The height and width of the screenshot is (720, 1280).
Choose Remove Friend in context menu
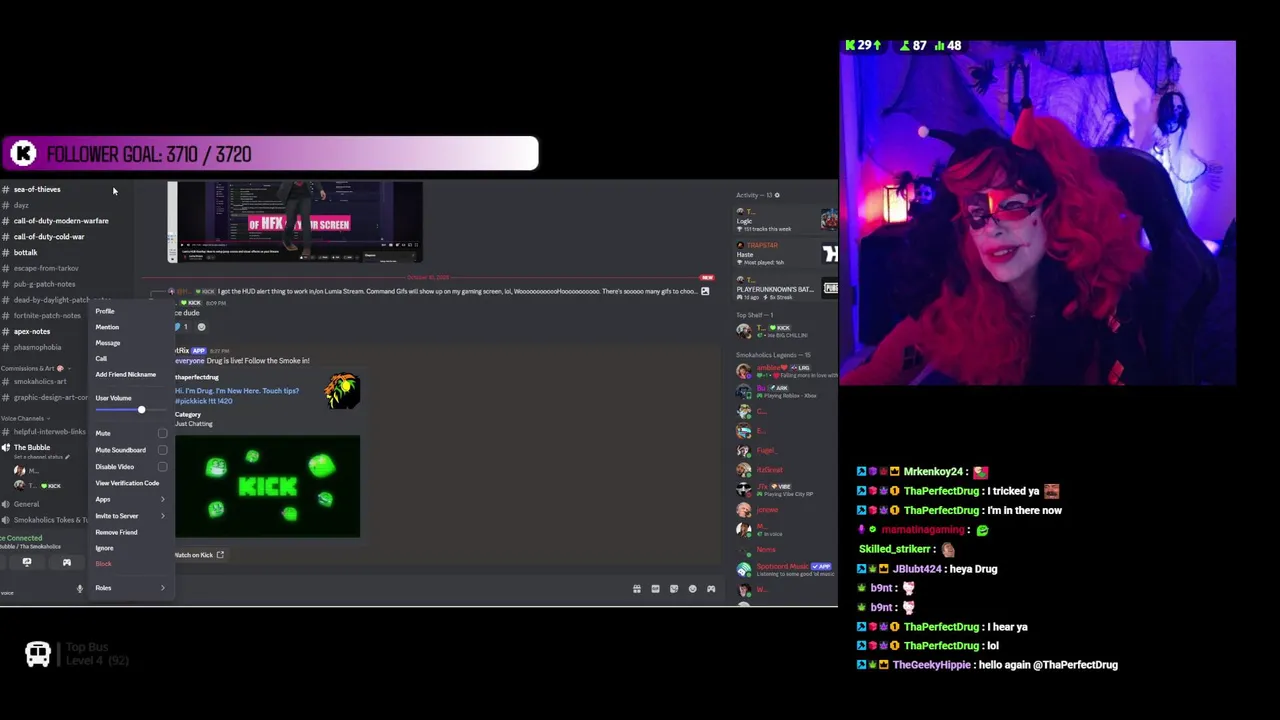pyautogui.click(x=116, y=532)
